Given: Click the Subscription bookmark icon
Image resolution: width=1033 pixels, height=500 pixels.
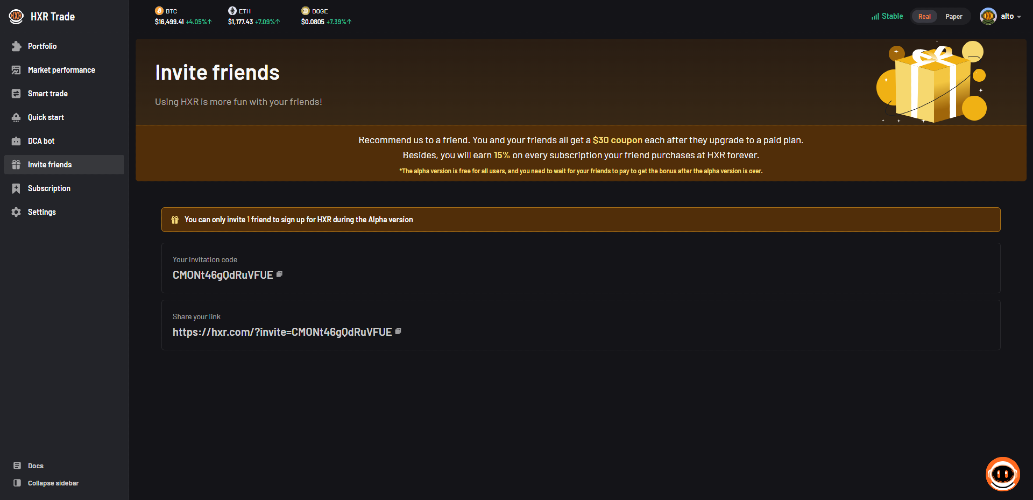Looking at the screenshot, I should pos(16,188).
